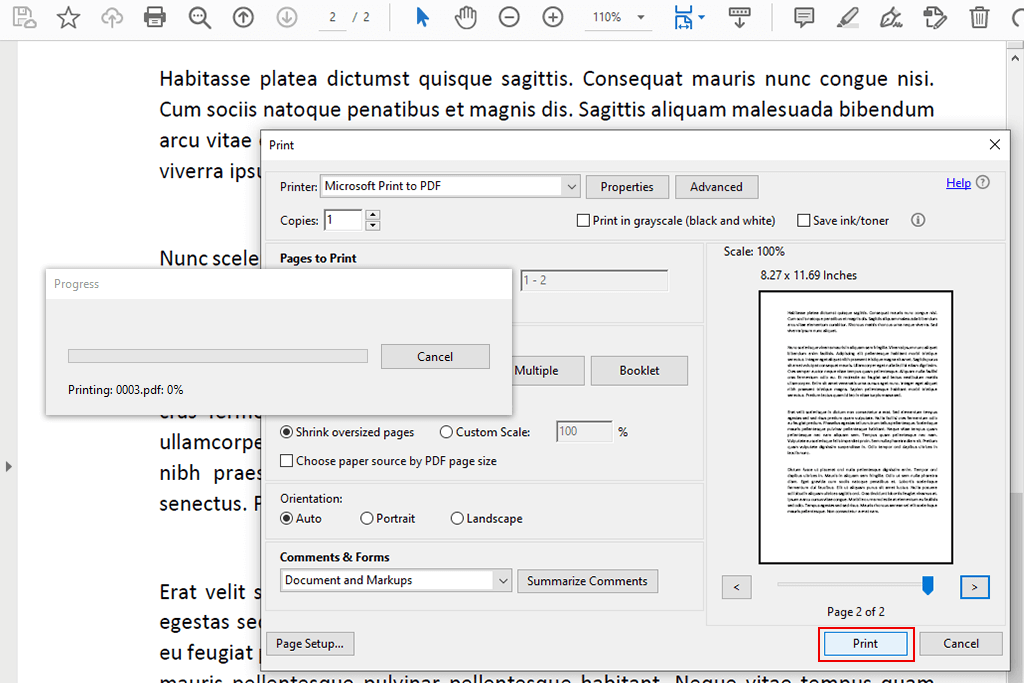Click the page range field 1 - 2
The image size is (1024, 683).
coord(594,281)
